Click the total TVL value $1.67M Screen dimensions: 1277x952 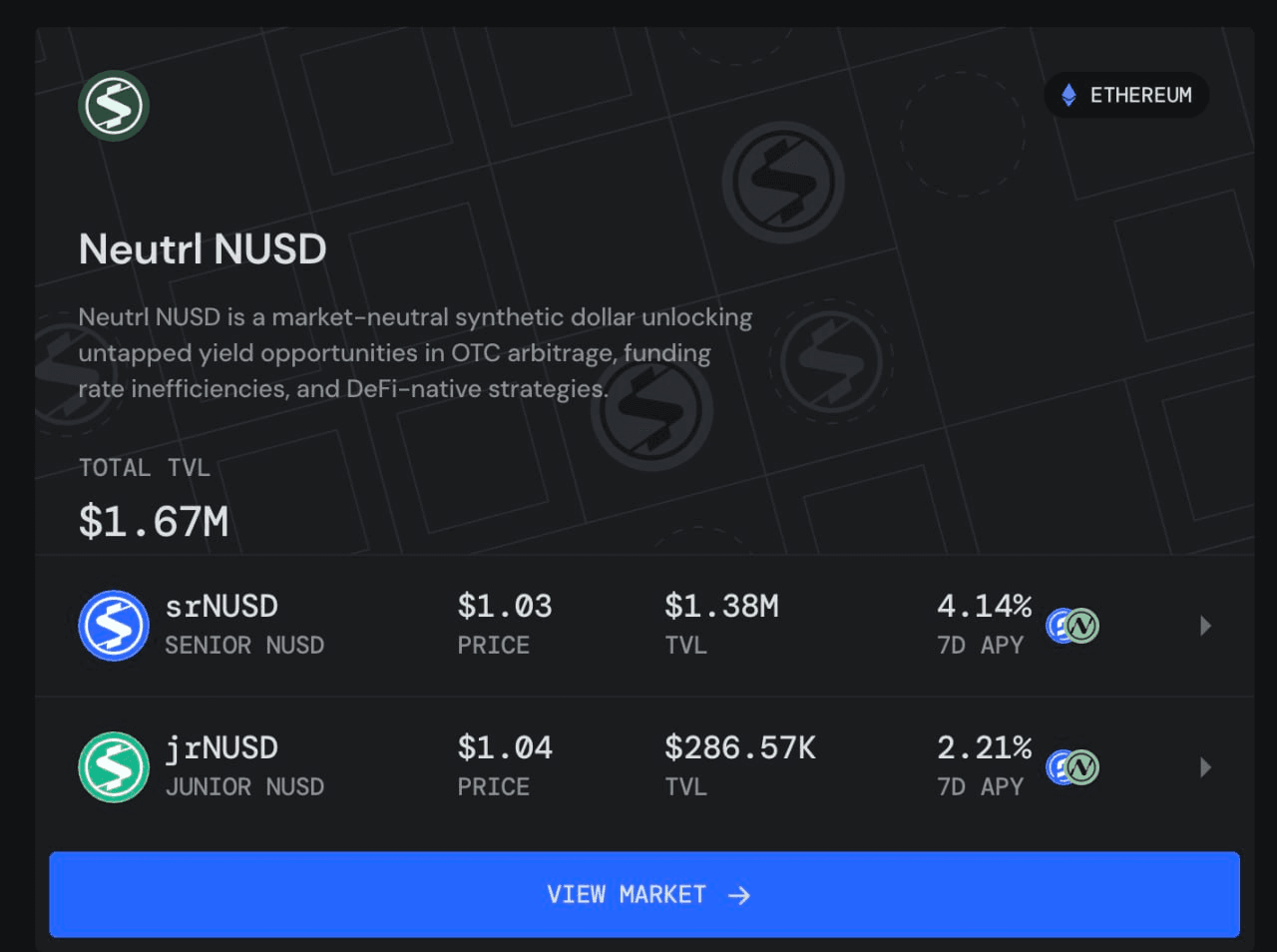[154, 522]
